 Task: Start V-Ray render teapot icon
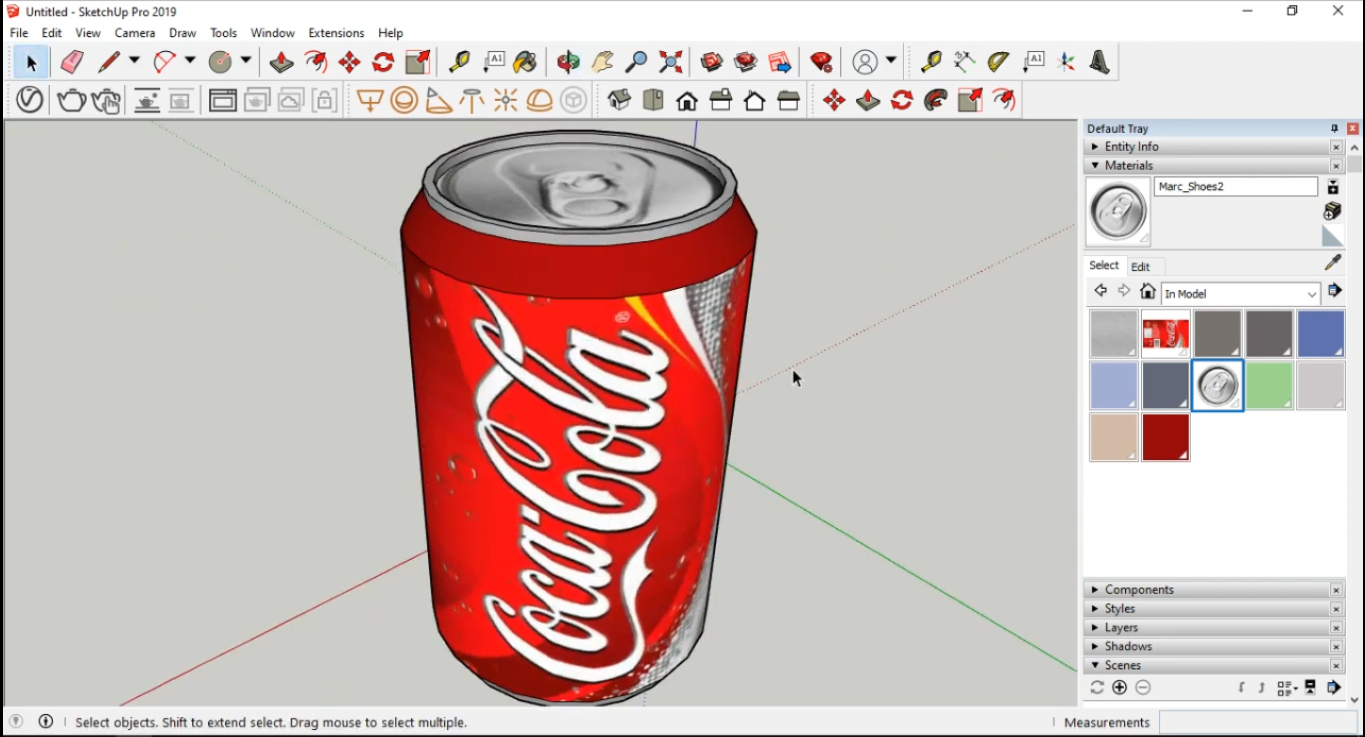pos(71,100)
